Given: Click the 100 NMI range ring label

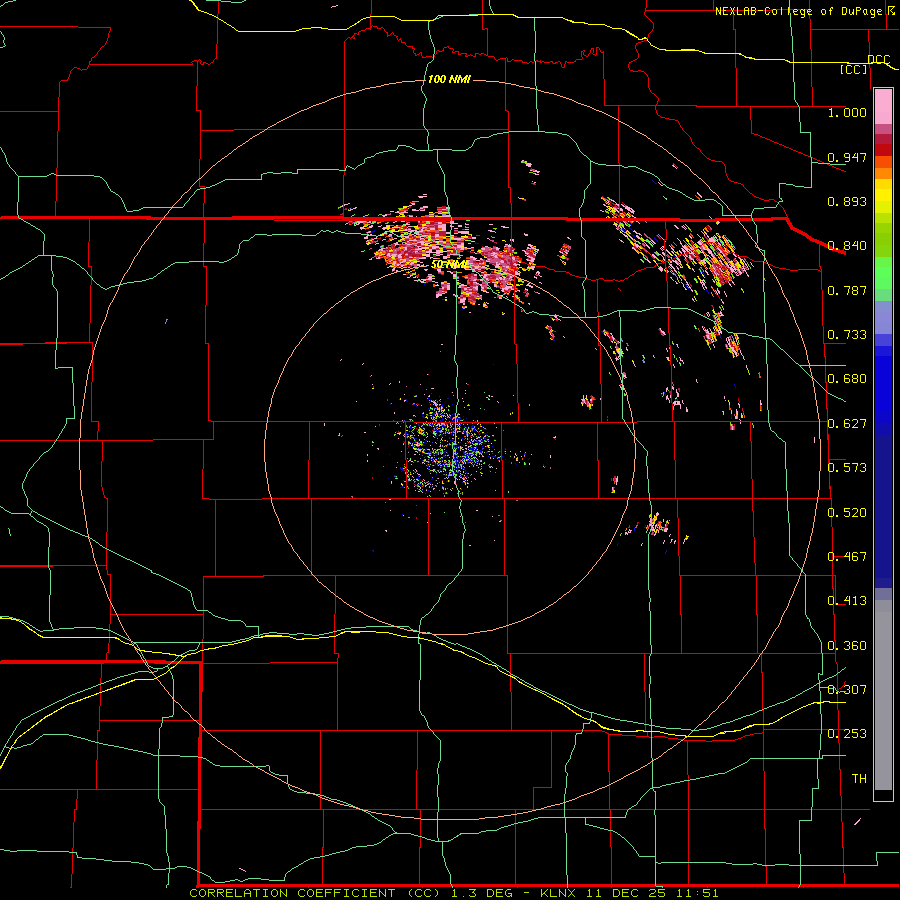Looking at the screenshot, I should pyautogui.click(x=449, y=79).
